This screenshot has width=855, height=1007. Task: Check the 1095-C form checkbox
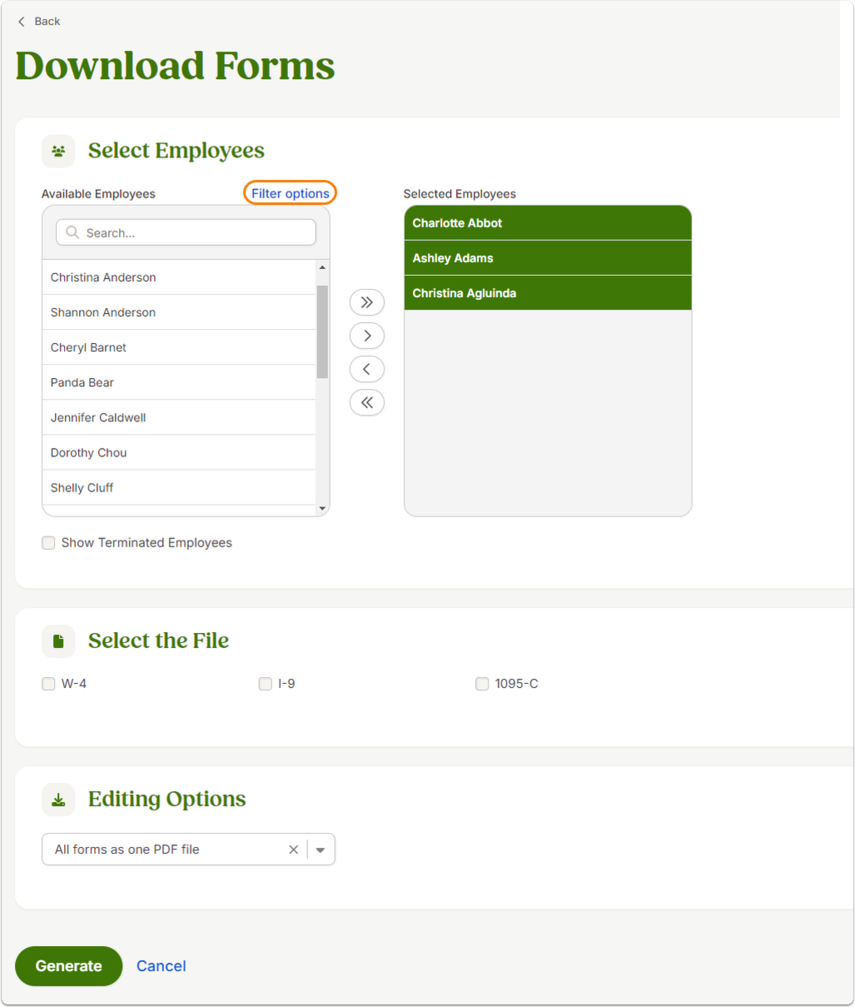482,684
